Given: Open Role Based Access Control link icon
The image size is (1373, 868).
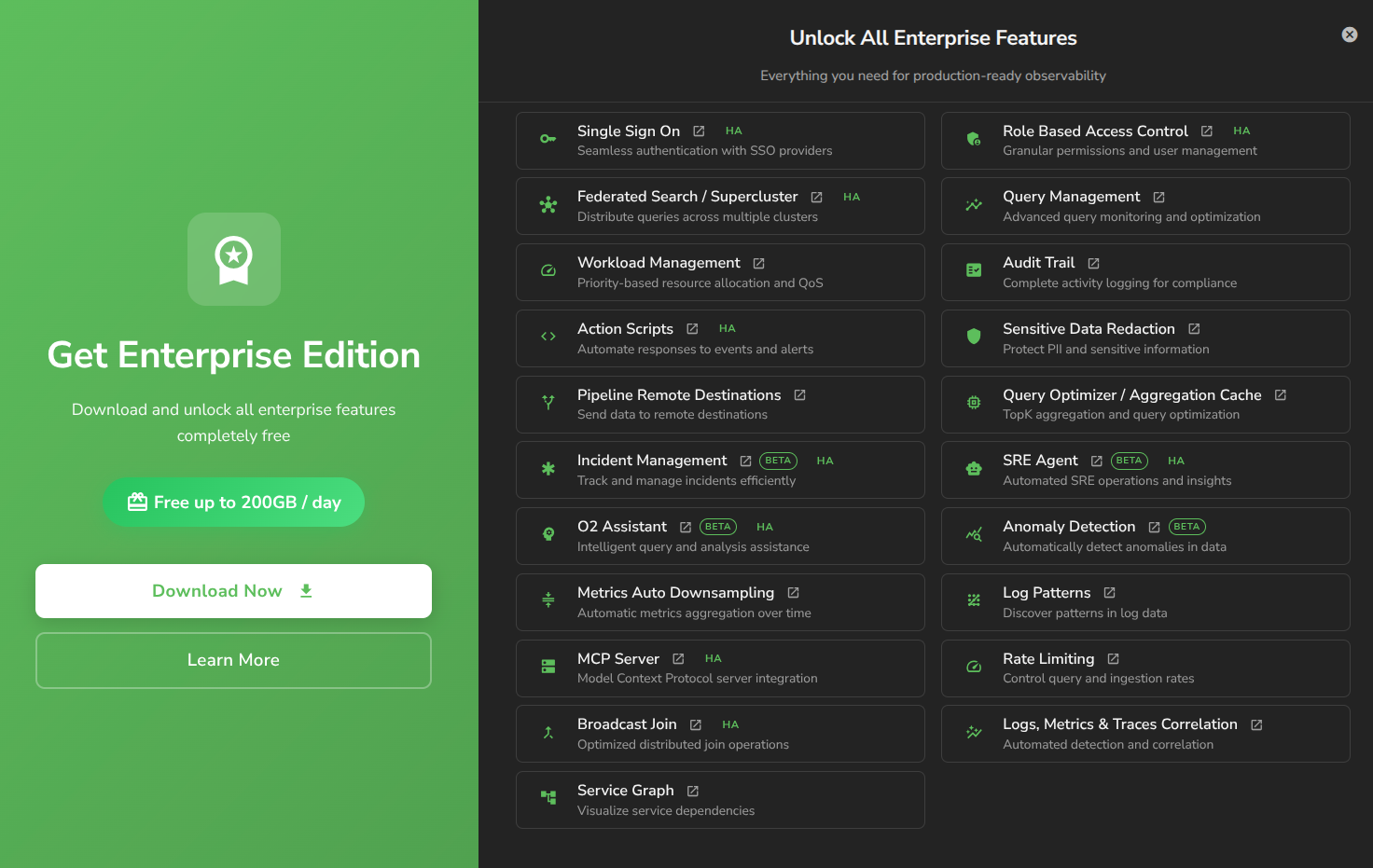Looking at the screenshot, I should (x=1206, y=131).
